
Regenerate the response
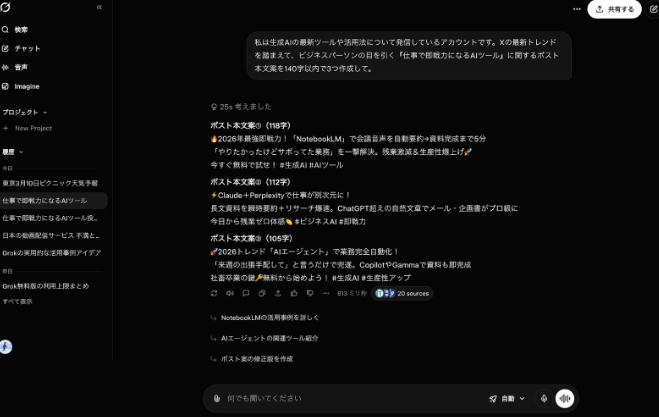click(214, 293)
